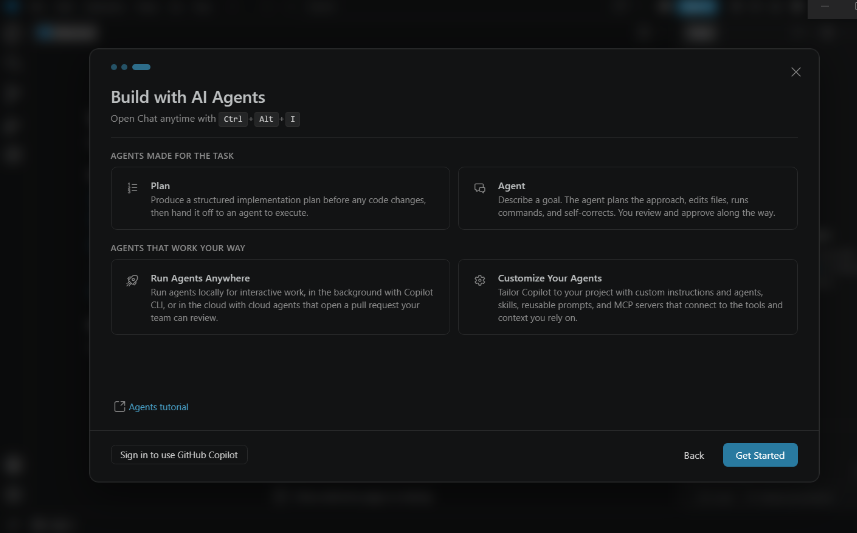This screenshot has height=533, width=857.
Task: Jump to the first onboarding step dot
Action: (114, 67)
